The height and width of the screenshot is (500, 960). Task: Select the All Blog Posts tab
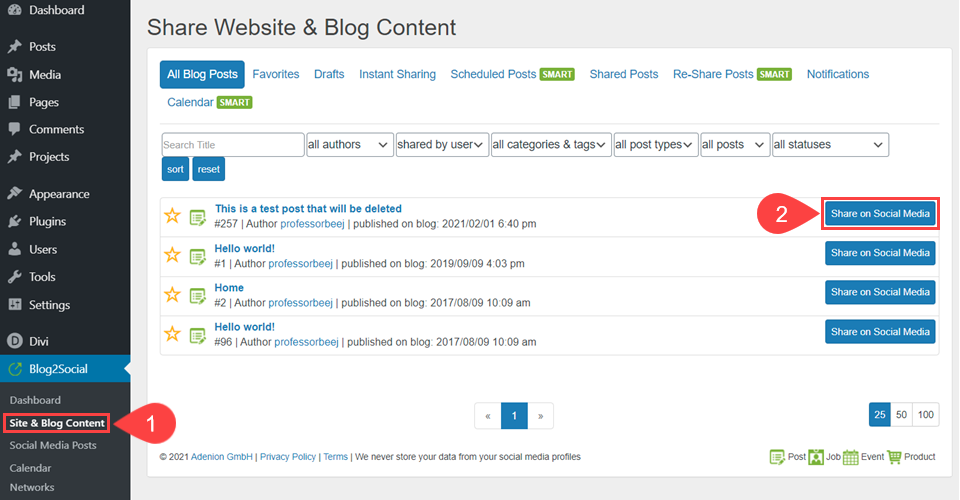pyautogui.click(x=202, y=75)
